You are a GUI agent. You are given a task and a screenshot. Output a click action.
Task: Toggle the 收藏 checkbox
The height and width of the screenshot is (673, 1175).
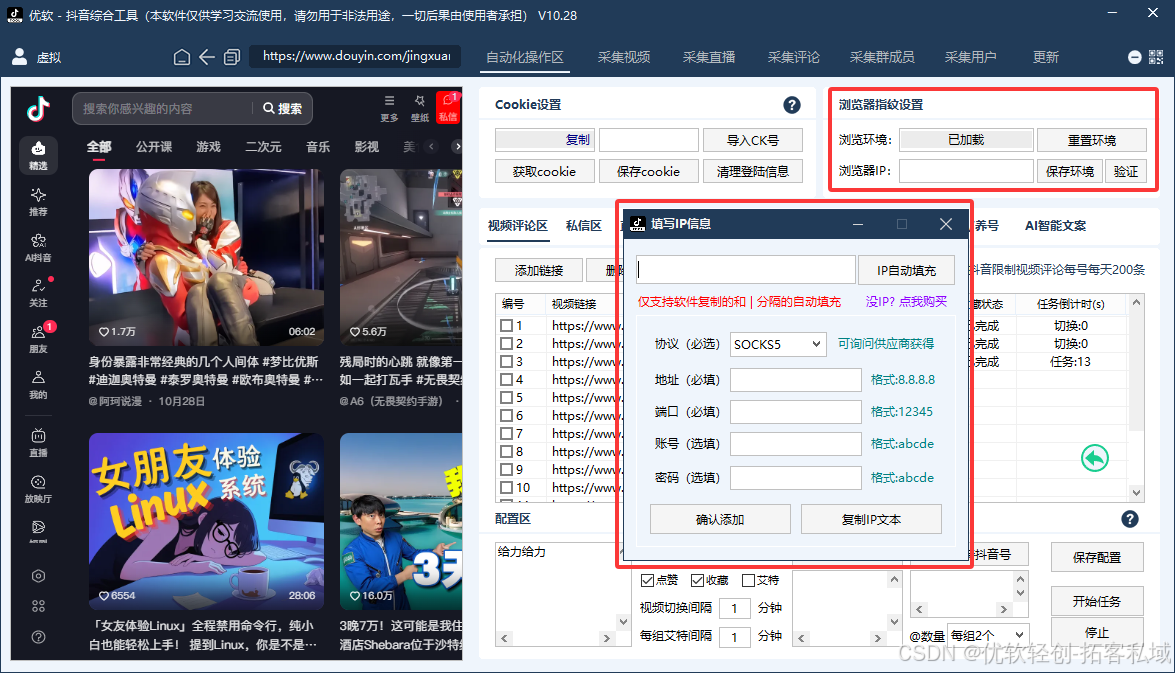697,580
